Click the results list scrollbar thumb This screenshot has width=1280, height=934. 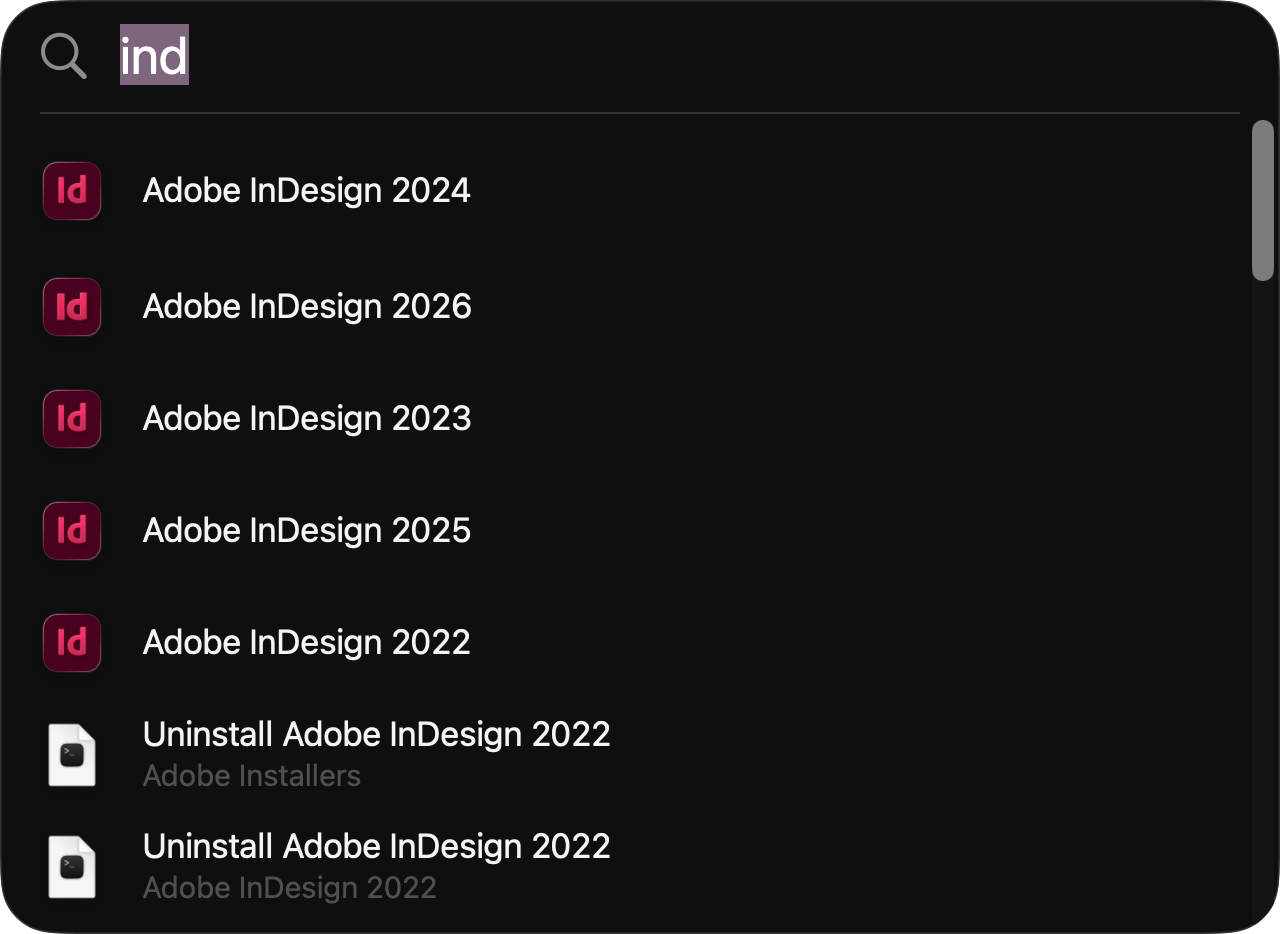(x=1263, y=200)
